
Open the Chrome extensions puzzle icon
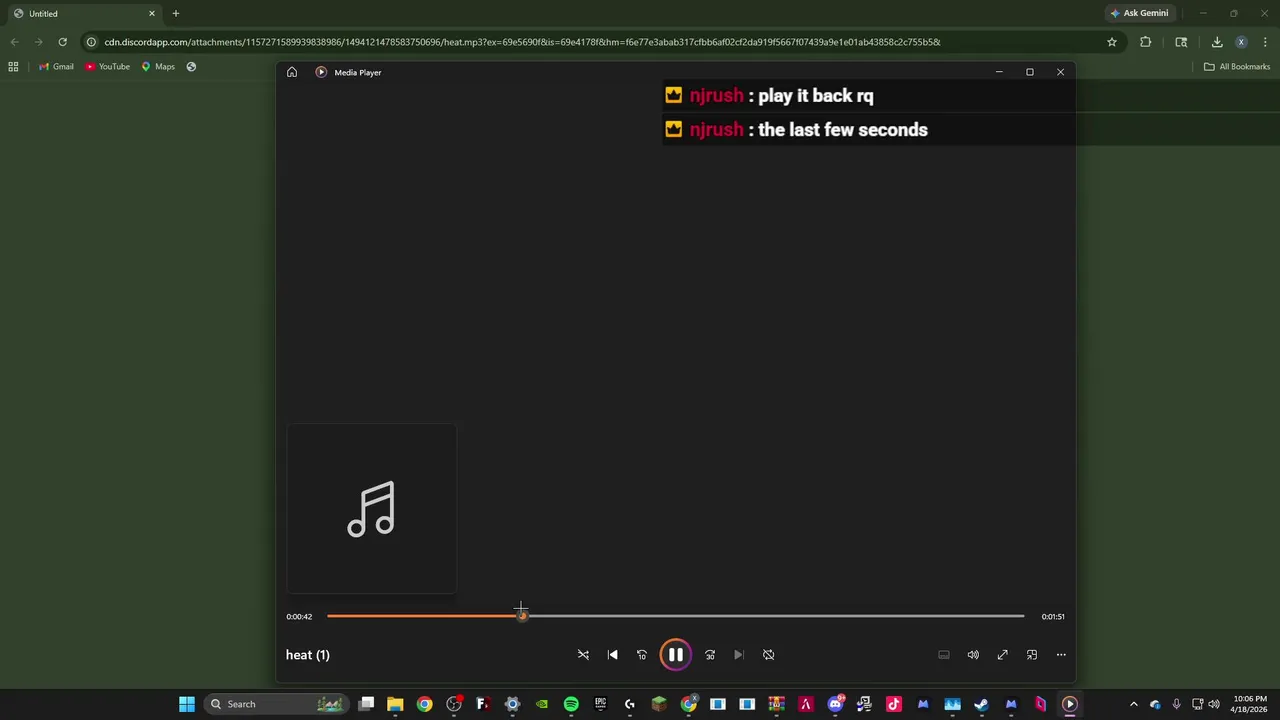[x=1146, y=42]
